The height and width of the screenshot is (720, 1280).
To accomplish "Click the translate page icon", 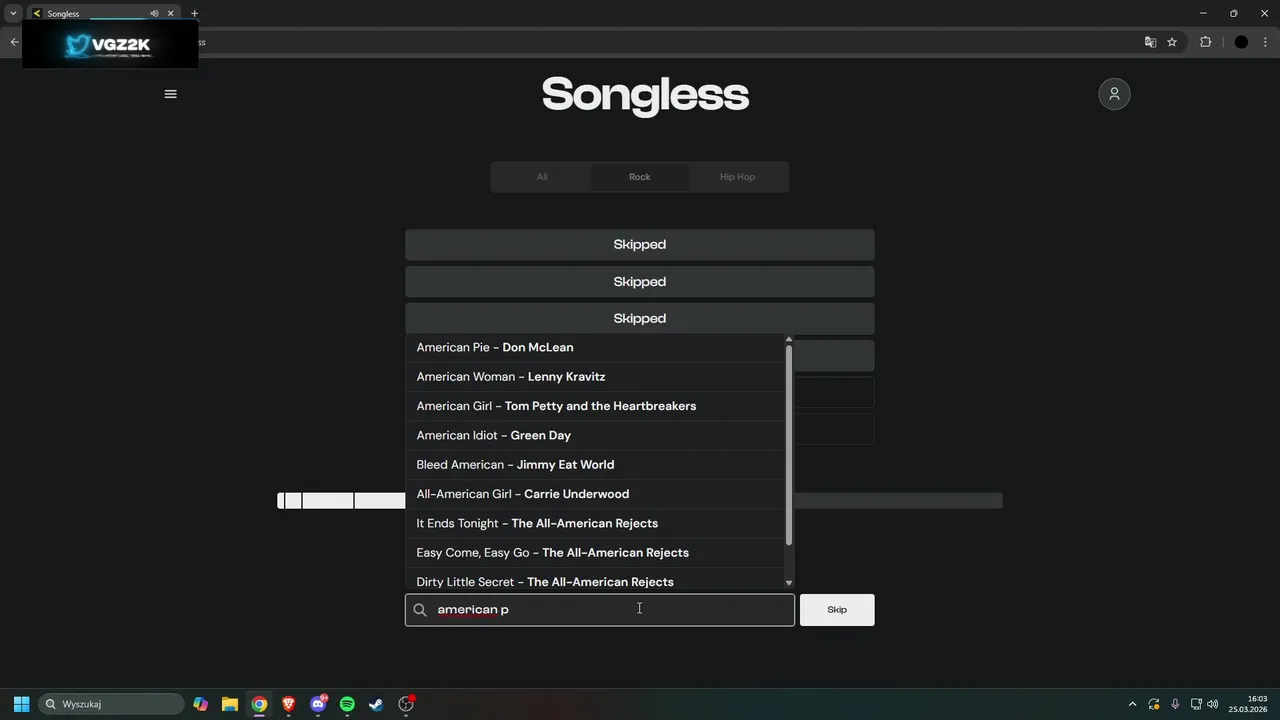I will point(1150,42).
